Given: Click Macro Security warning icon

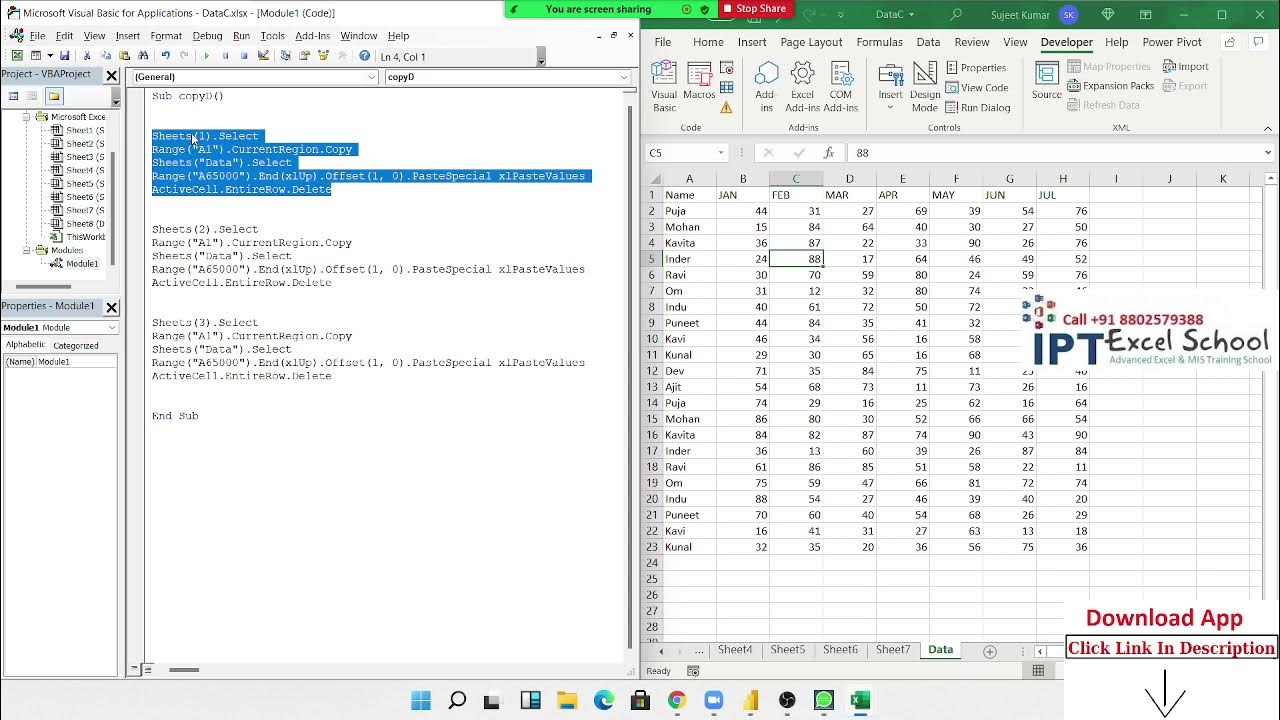Looking at the screenshot, I should click(x=726, y=107).
